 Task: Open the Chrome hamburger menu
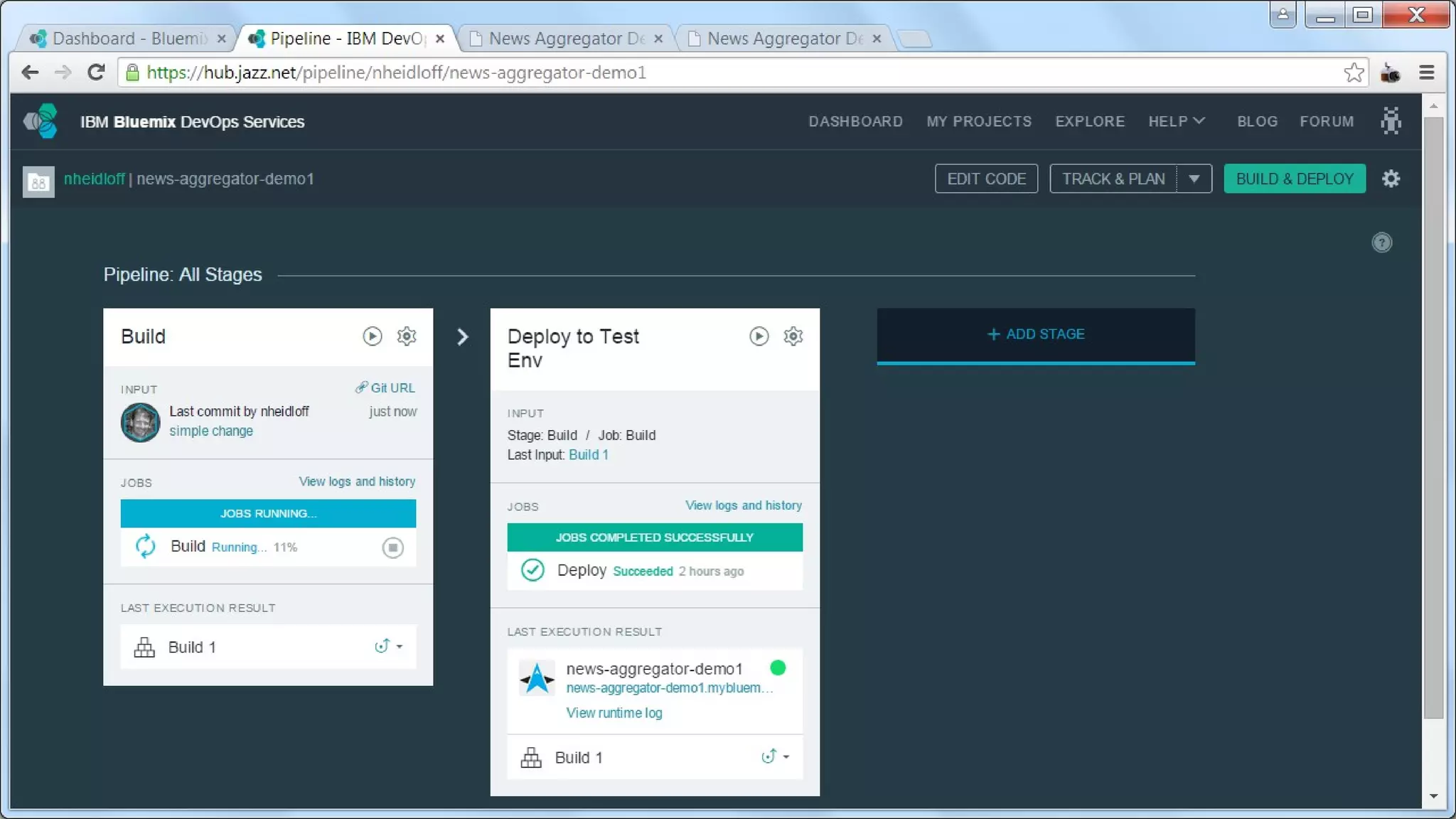click(1426, 73)
